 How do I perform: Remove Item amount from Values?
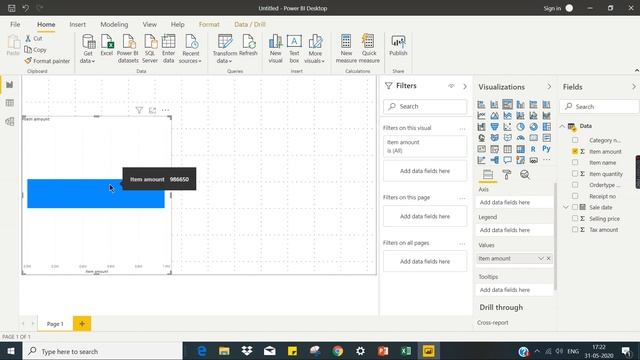point(549,258)
